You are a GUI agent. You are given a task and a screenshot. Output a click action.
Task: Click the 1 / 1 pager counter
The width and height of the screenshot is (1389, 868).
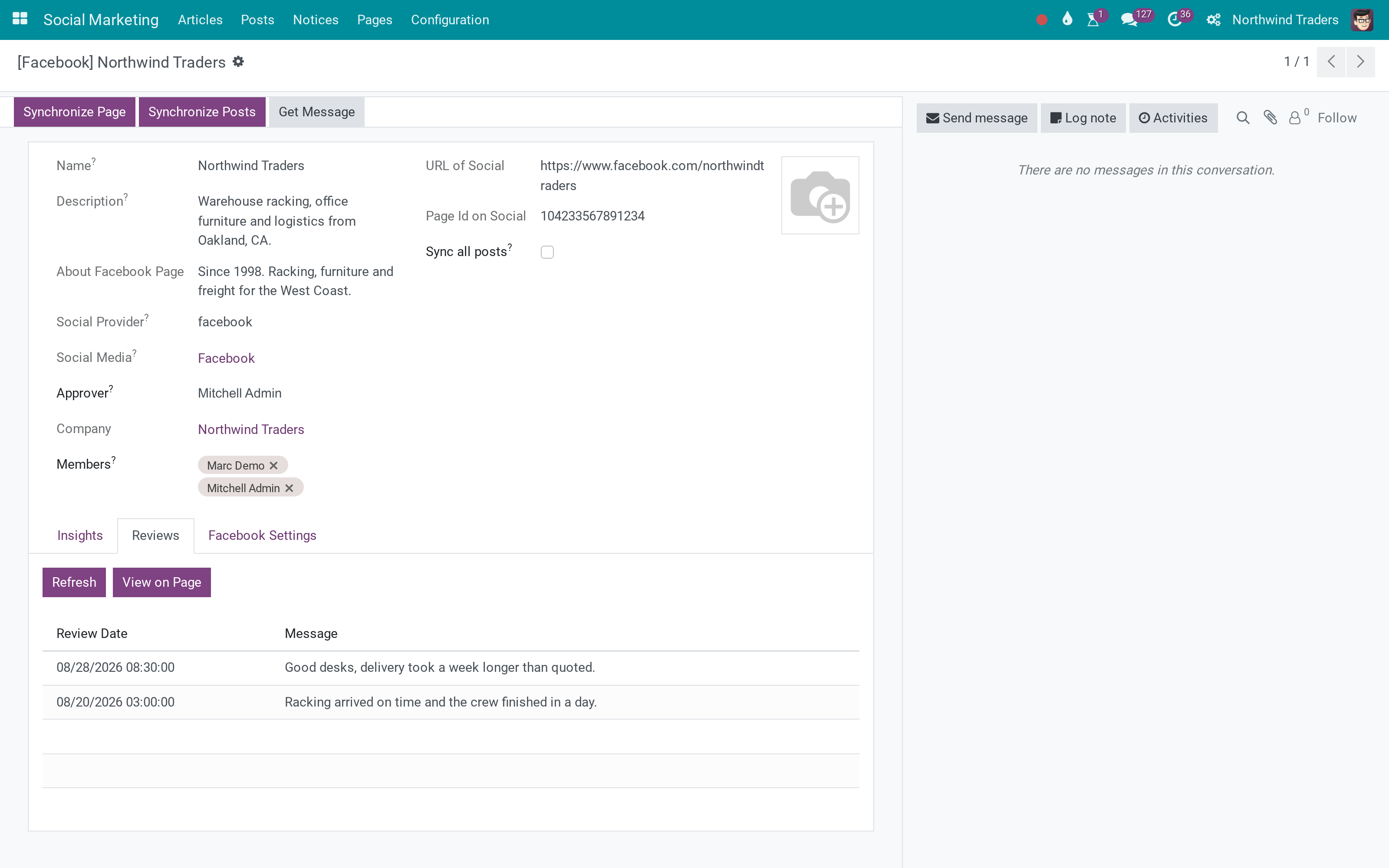(x=1297, y=62)
